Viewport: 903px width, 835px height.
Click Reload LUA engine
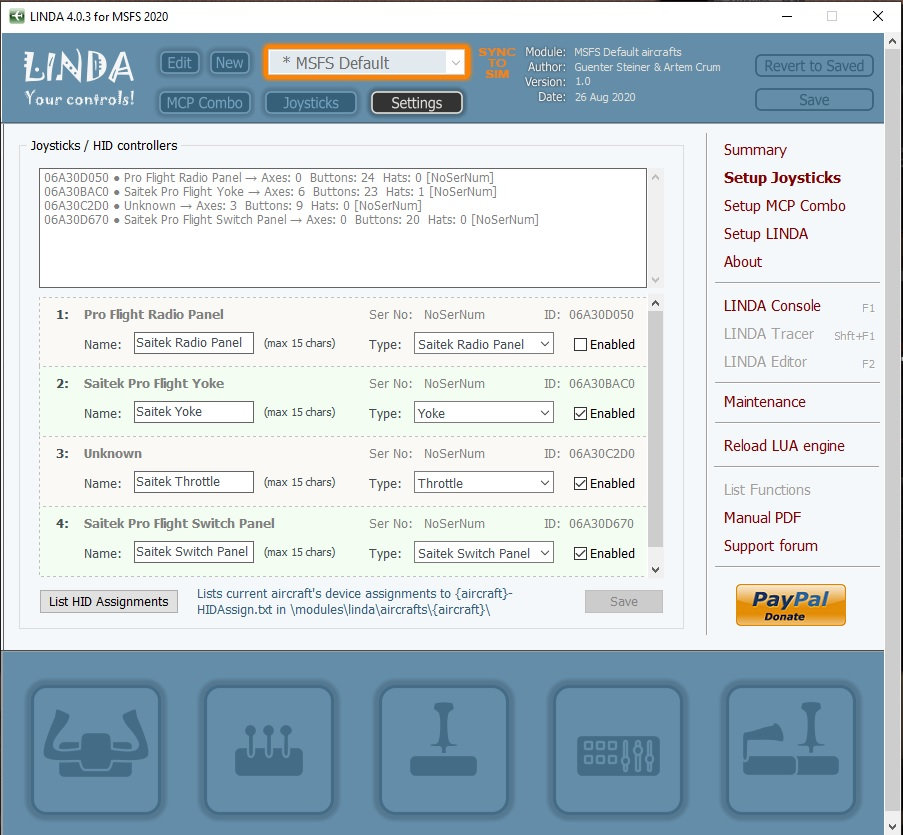pyautogui.click(x=784, y=446)
